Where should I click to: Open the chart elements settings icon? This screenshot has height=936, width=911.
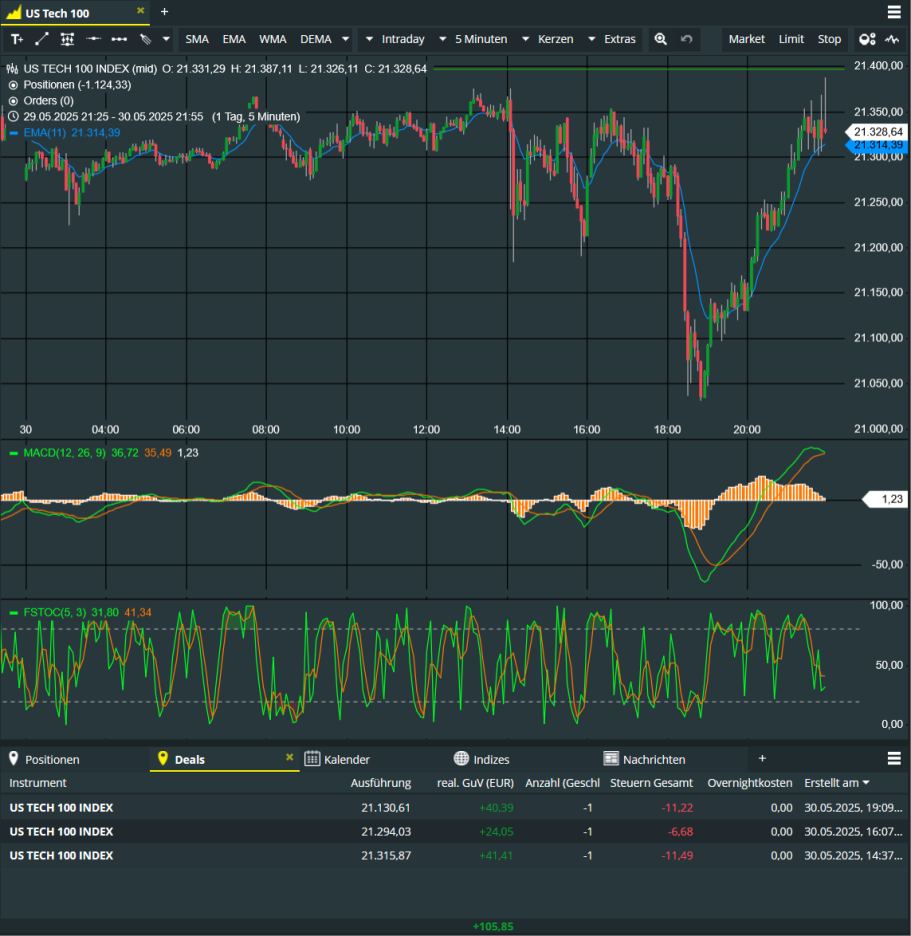(x=867, y=39)
